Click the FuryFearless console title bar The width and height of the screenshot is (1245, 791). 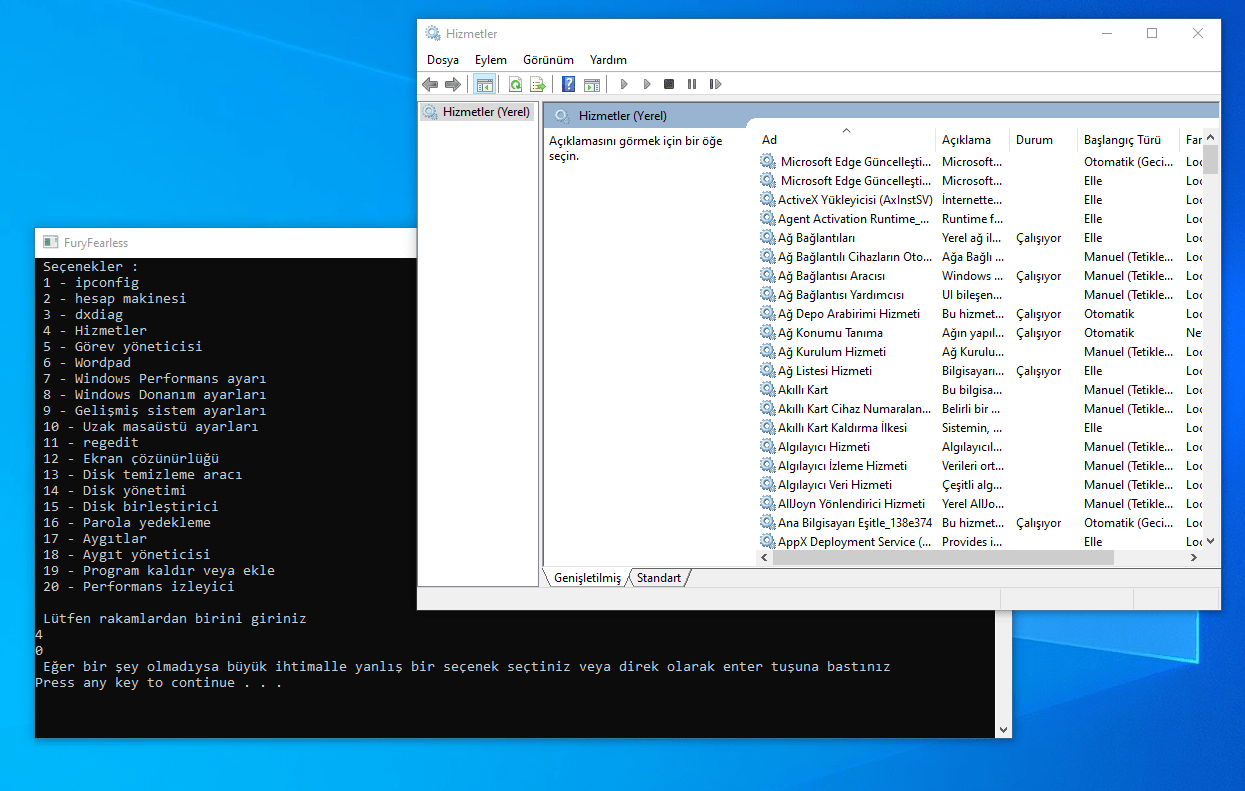coord(226,242)
